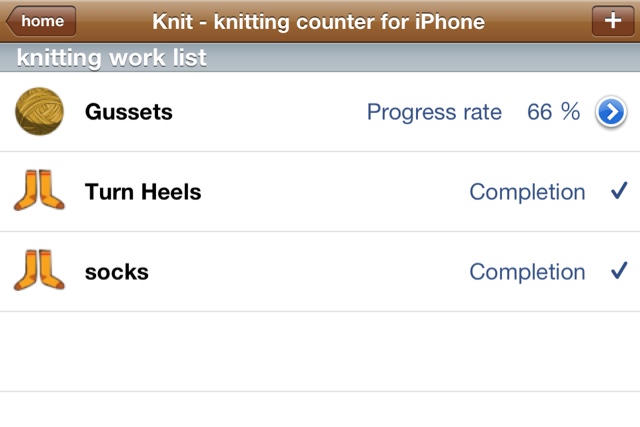Click the 66 % progress value

pos(553,112)
